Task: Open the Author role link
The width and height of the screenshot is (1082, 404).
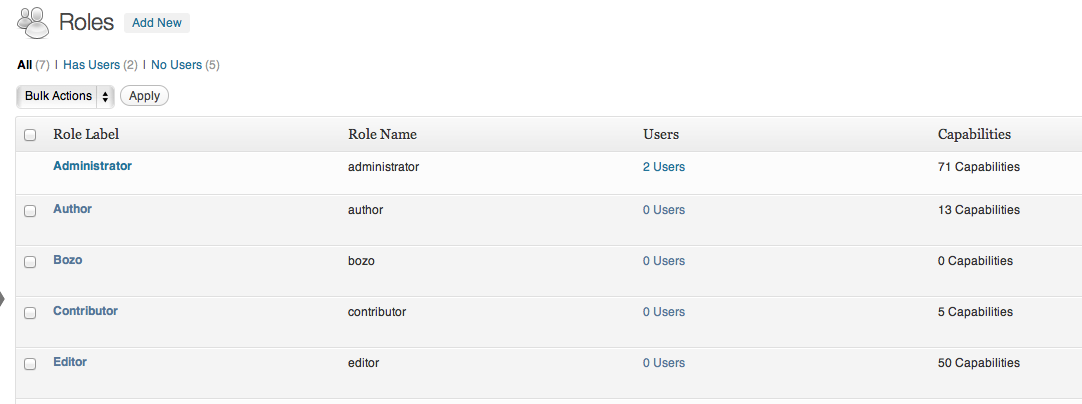Action: point(72,210)
